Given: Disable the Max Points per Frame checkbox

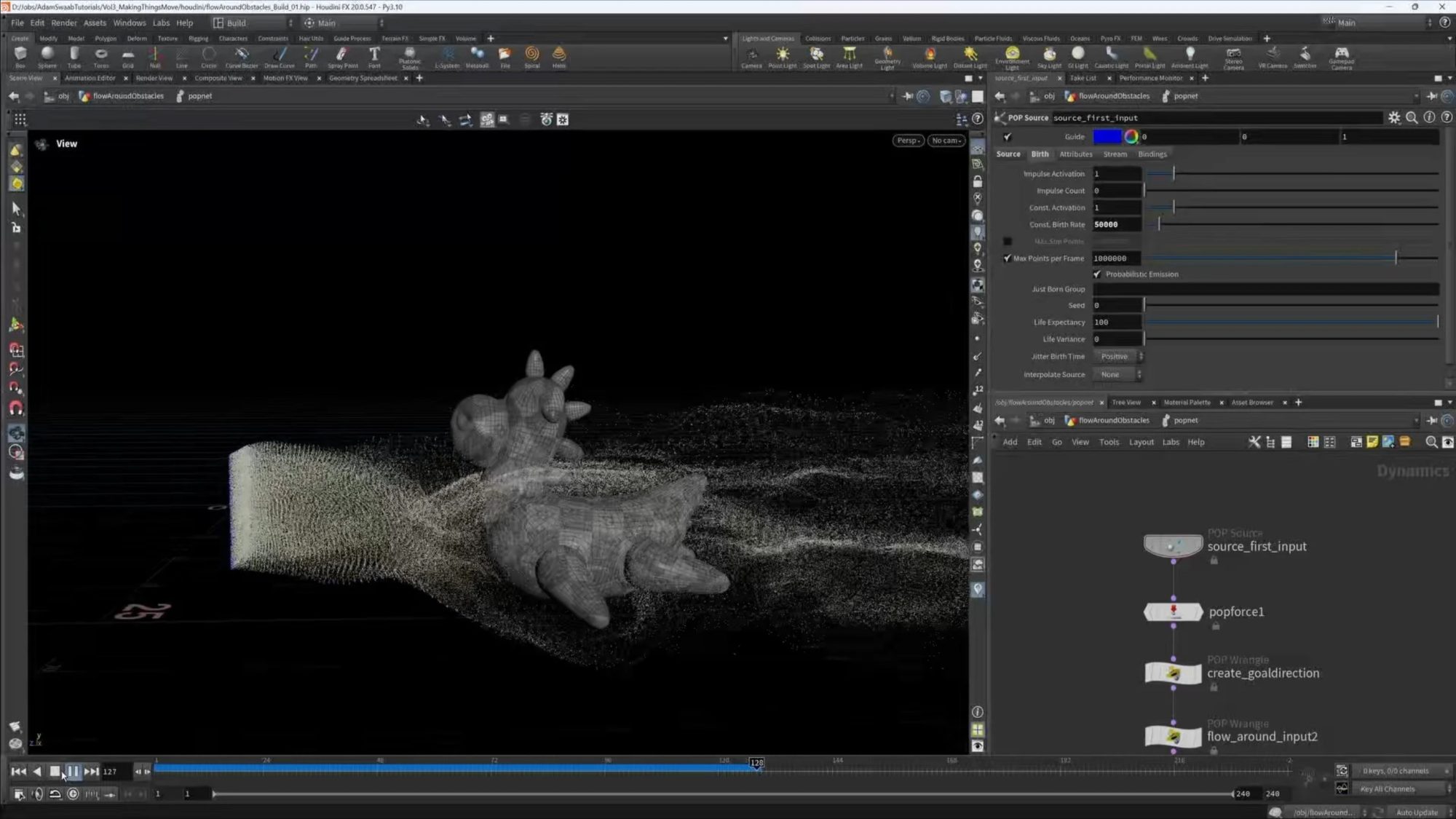Looking at the screenshot, I should click(1008, 258).
